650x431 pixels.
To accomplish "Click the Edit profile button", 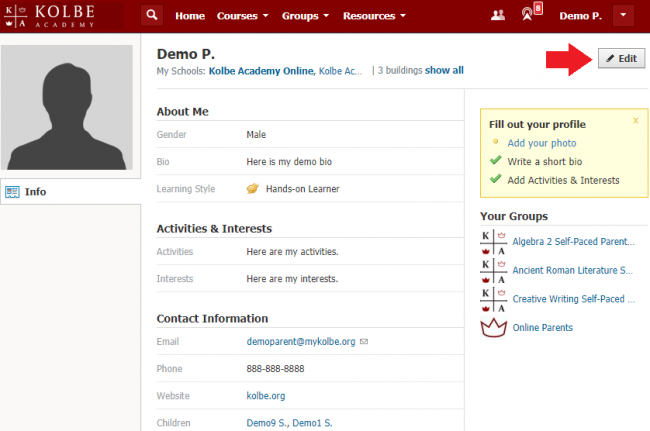I will (620, 59).
